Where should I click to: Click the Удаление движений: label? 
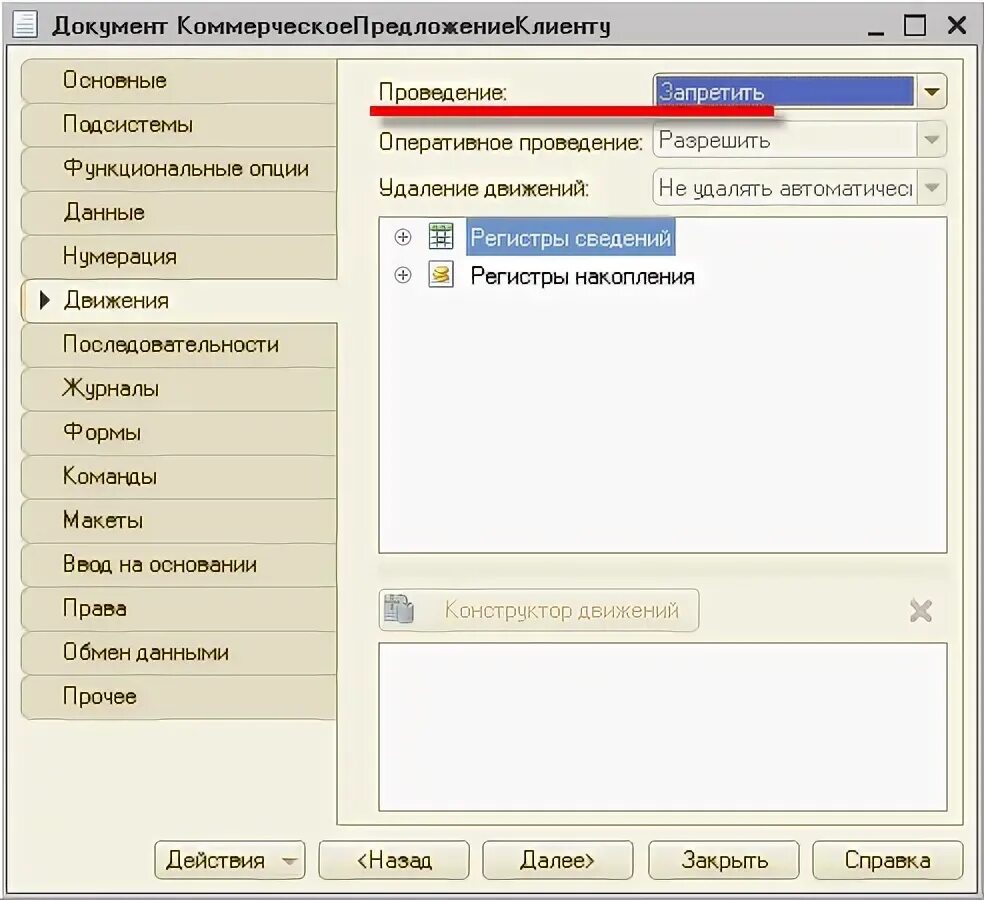pos(484,188)
